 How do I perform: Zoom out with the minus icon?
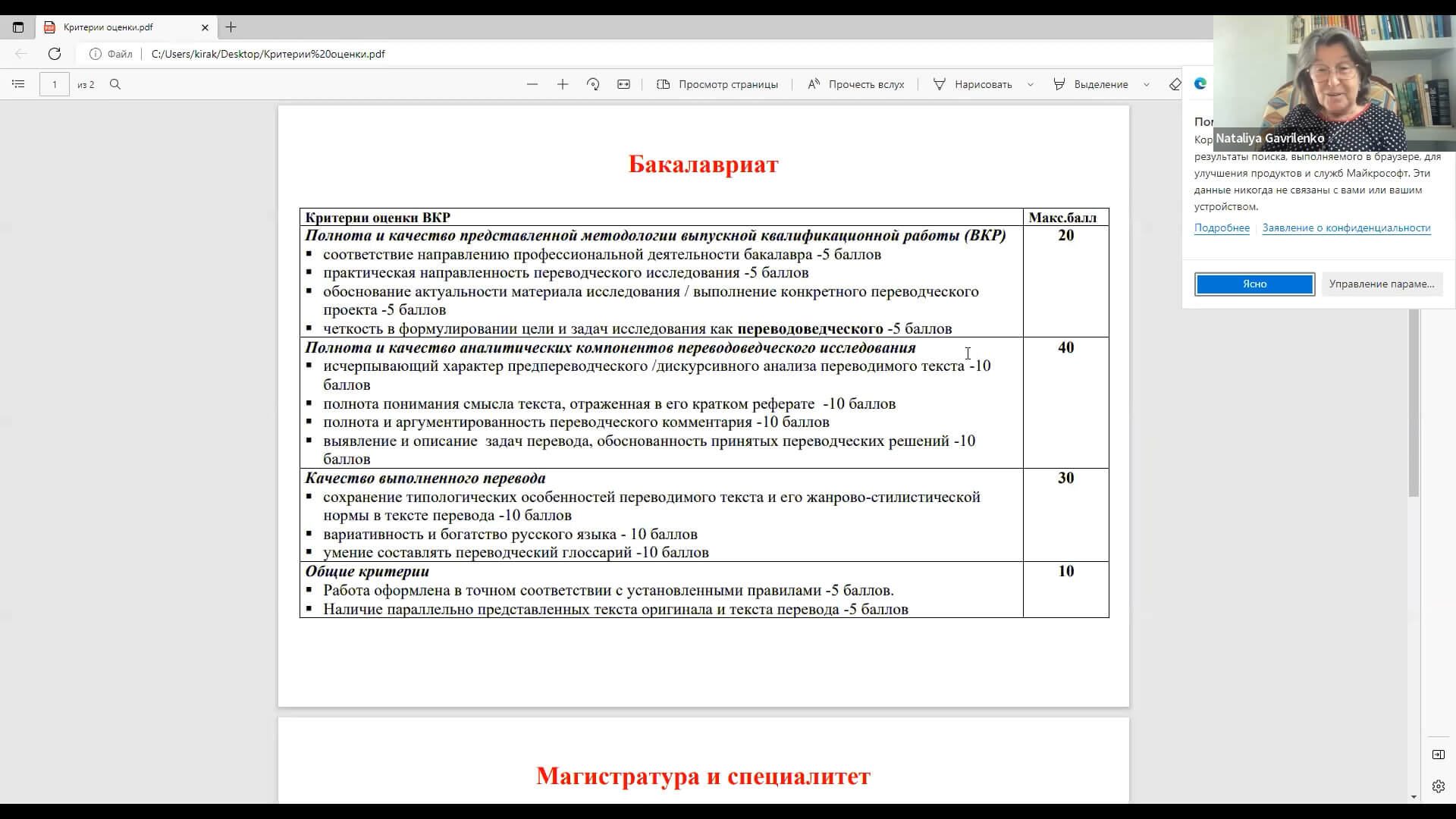[532, 84]
